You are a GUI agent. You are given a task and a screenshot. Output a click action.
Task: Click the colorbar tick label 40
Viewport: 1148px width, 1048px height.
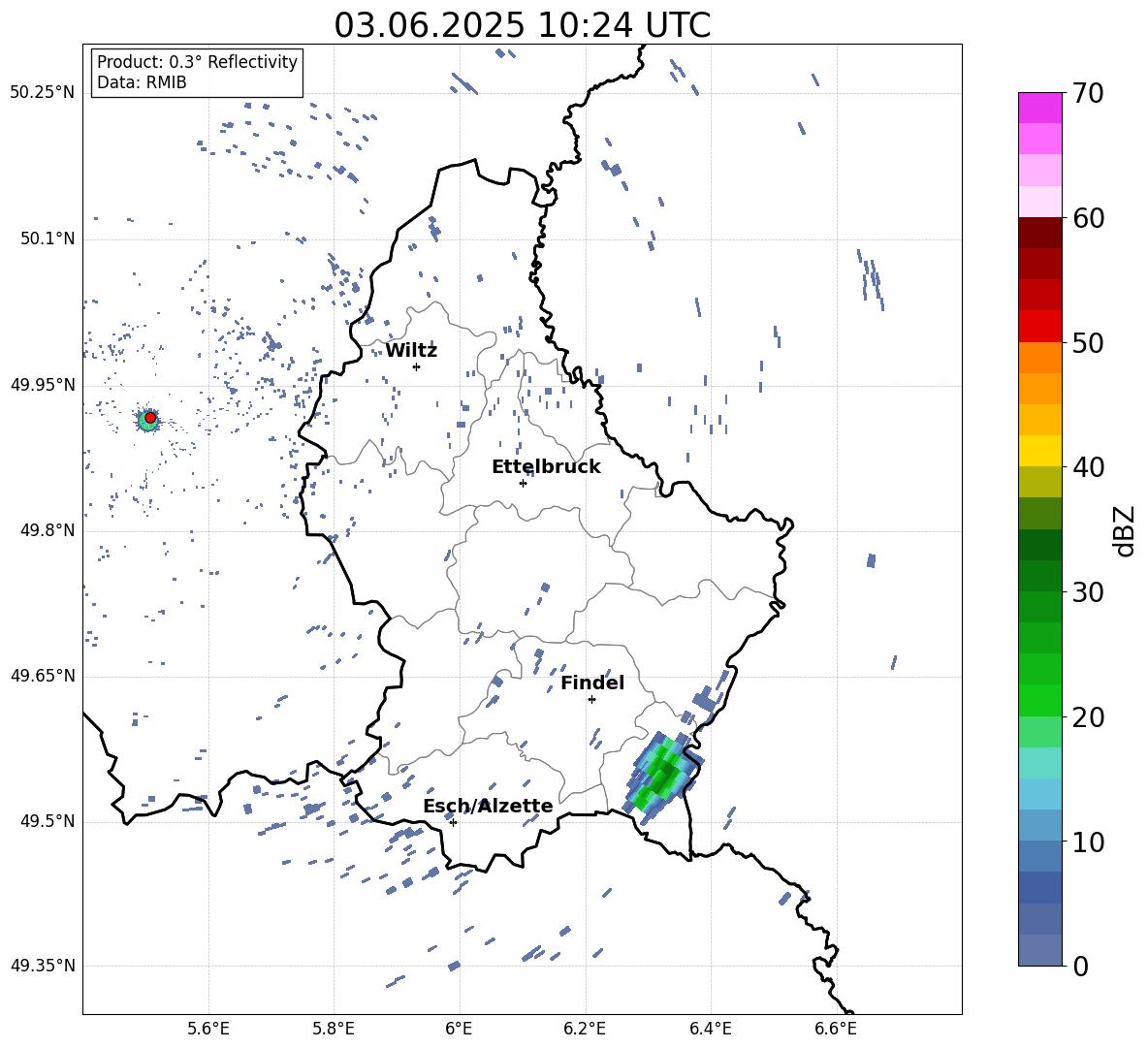coord(1087,467)
